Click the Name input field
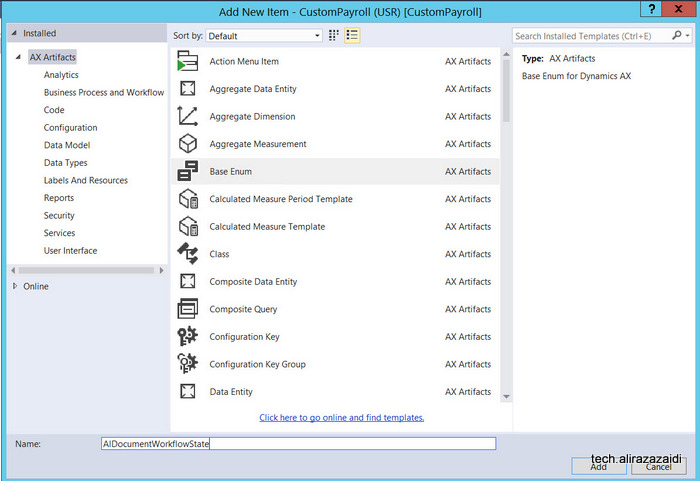Viewport: 700px width, 481px height. tap(298, 443)
